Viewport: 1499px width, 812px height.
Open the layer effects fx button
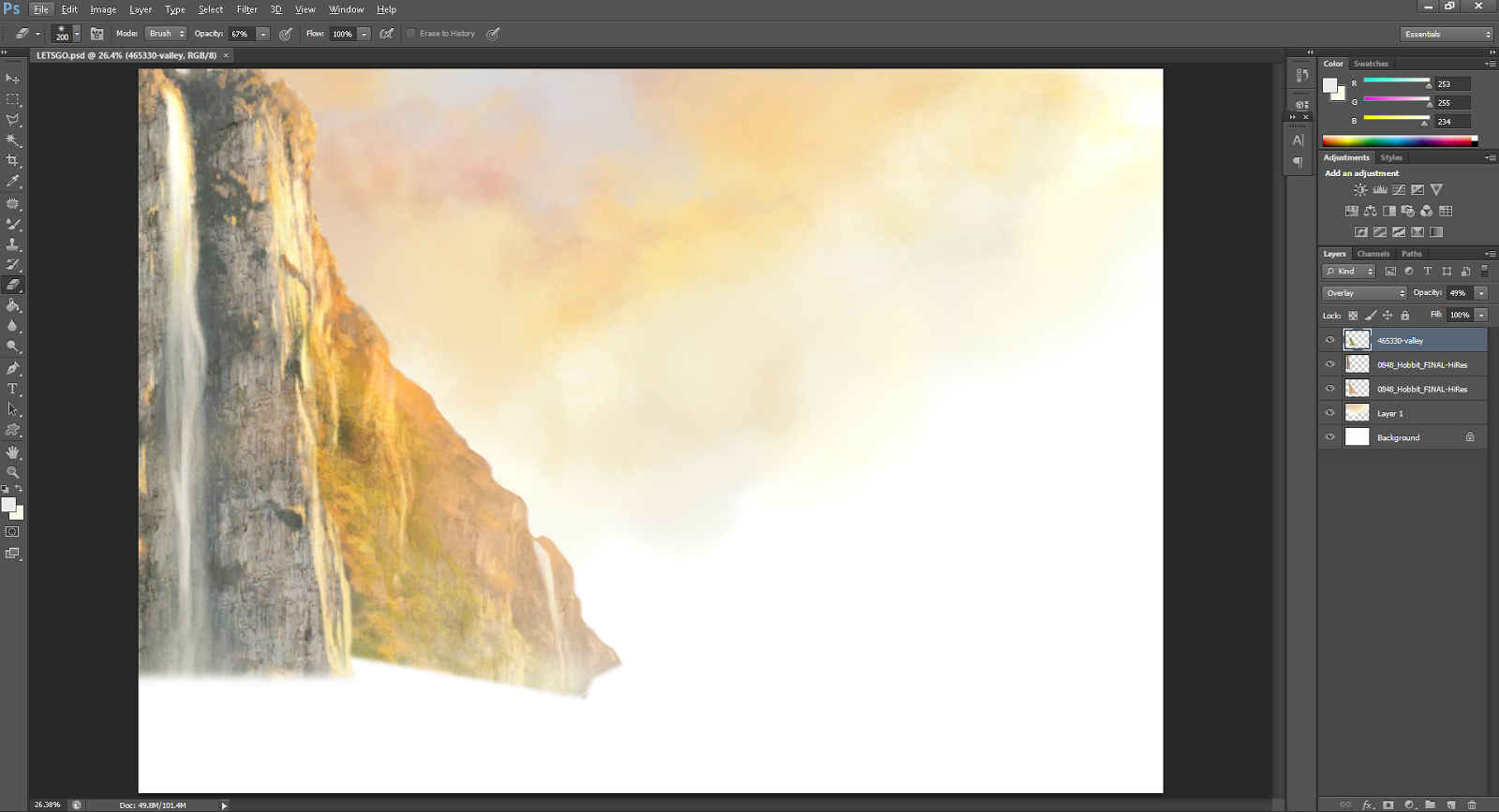pos(1367,805)
